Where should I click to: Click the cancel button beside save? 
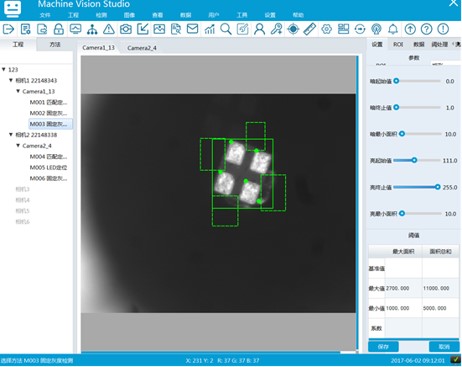click(444, 347)
